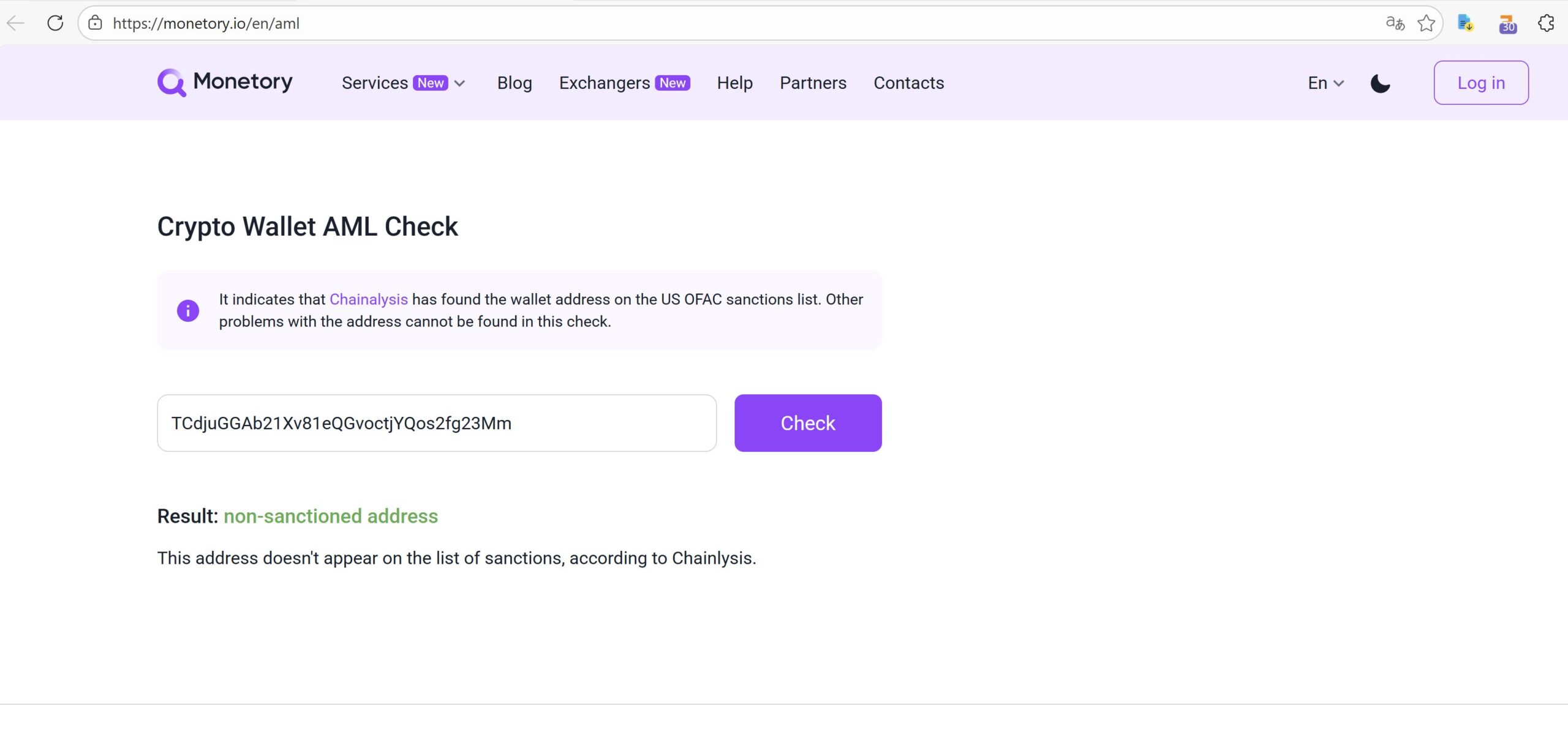Enable dark mode using the moon icon
Viewport: 1568px width, 729px height.
1381,82
